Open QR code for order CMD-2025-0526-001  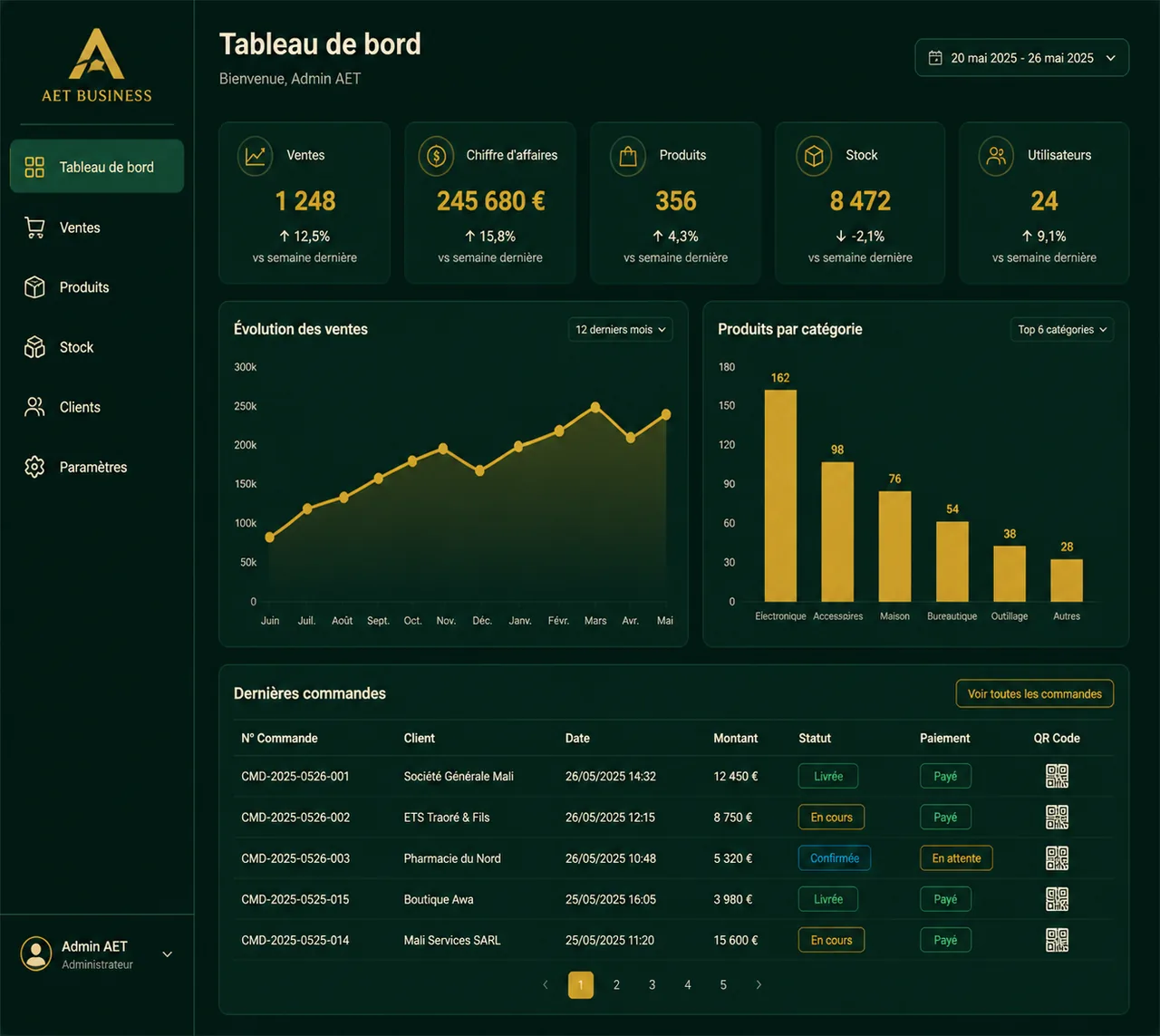(1057, 776)
